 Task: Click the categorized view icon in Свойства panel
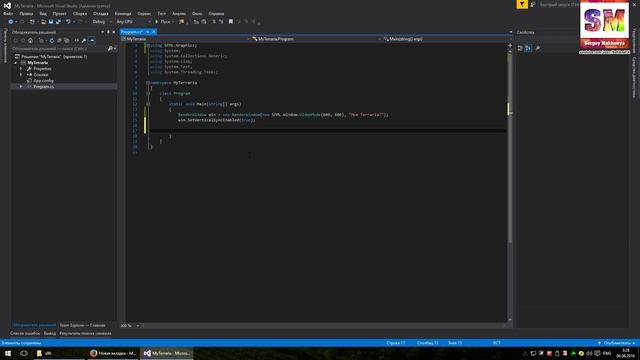(x=520, y=48)
